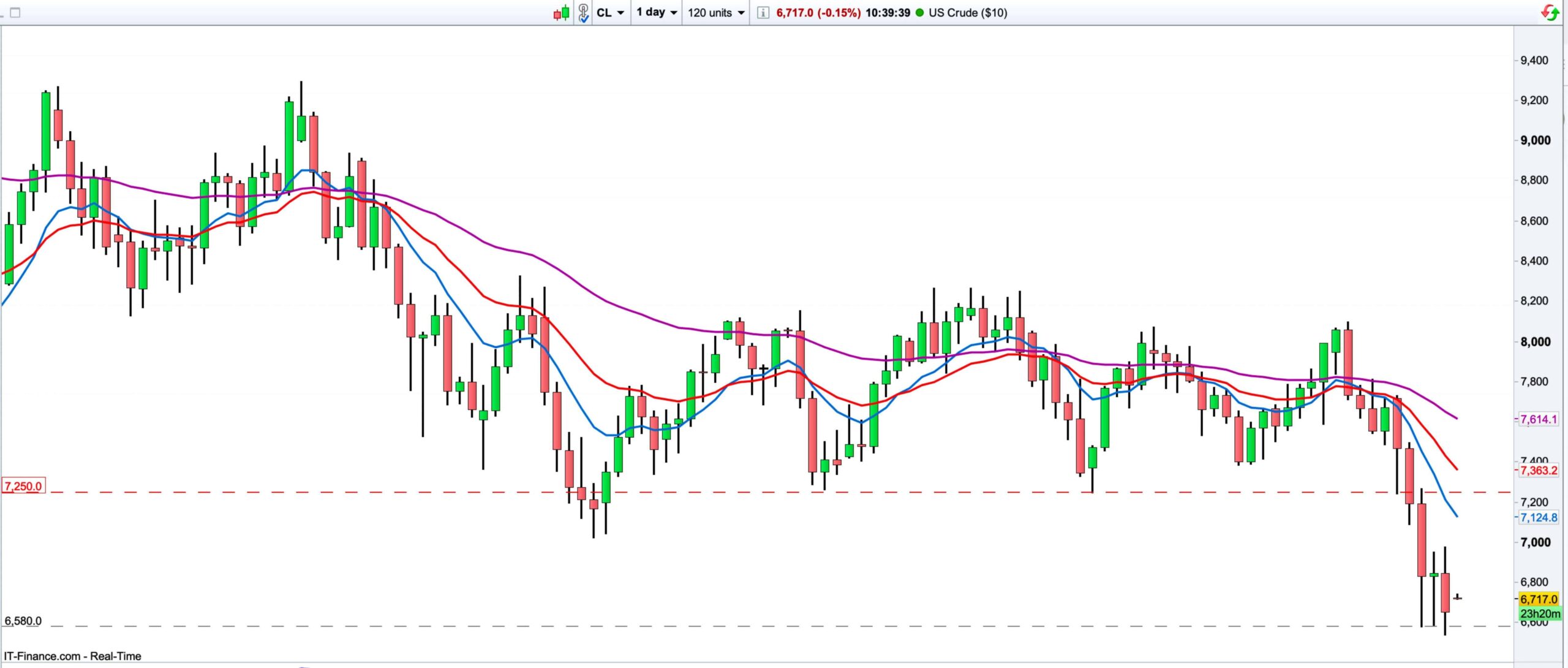The width and height of the screenshot is (1568, 668).
Task: Click the candlestick chart style icon
Action: tap(562, 12)
